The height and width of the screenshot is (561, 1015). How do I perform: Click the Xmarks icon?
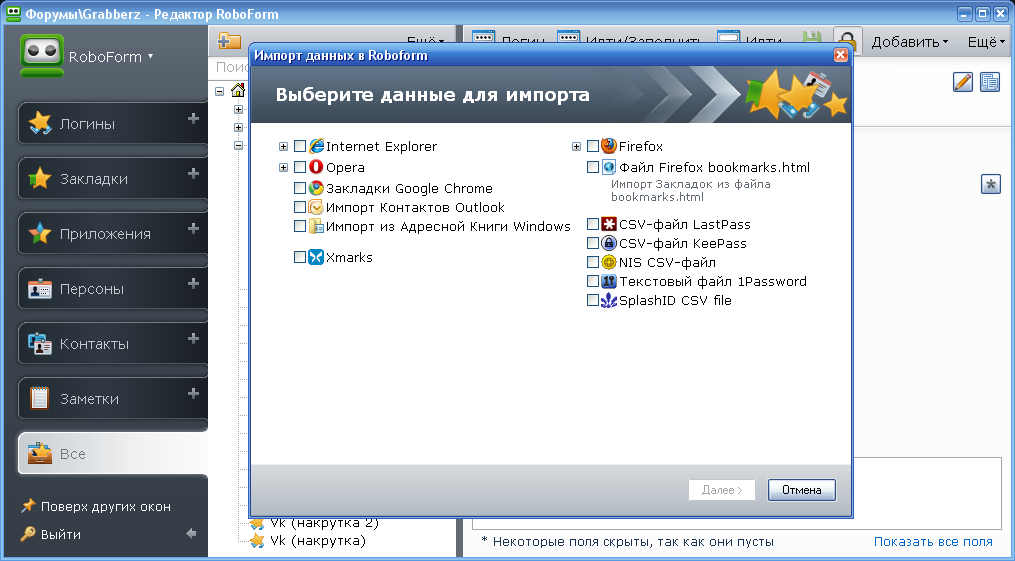tap(316, 257)
